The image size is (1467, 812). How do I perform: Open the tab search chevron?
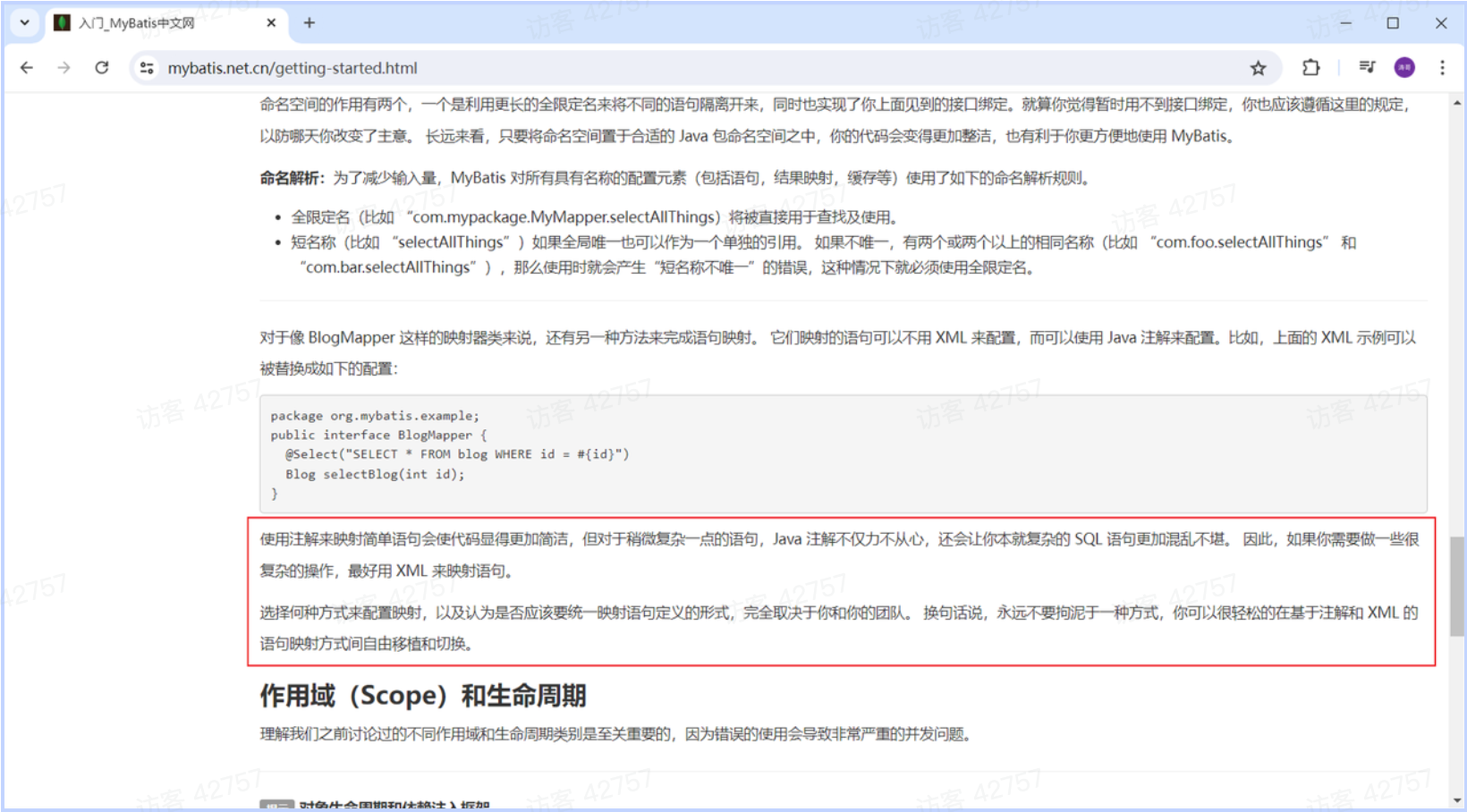tap(24, 22)
